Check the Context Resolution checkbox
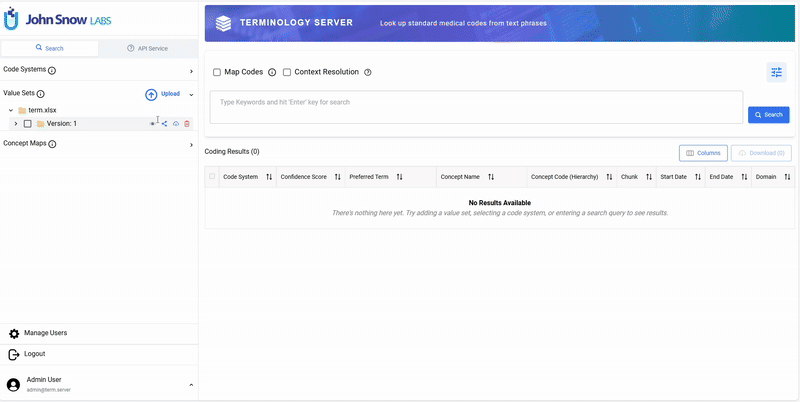The image size is (800, 402). [x=287, y=72]
